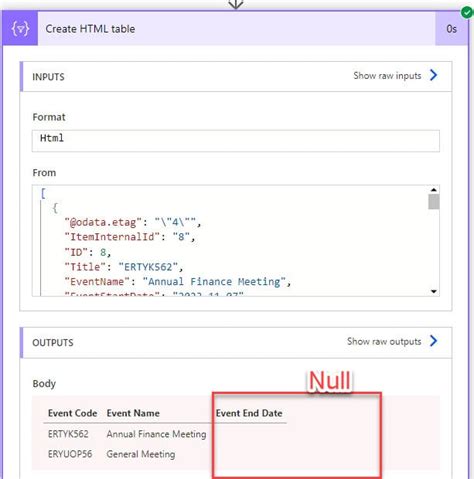This screenshot has height=479, width=474.
Task: Click the Event Code column header
Action: (x=72, y=413)
